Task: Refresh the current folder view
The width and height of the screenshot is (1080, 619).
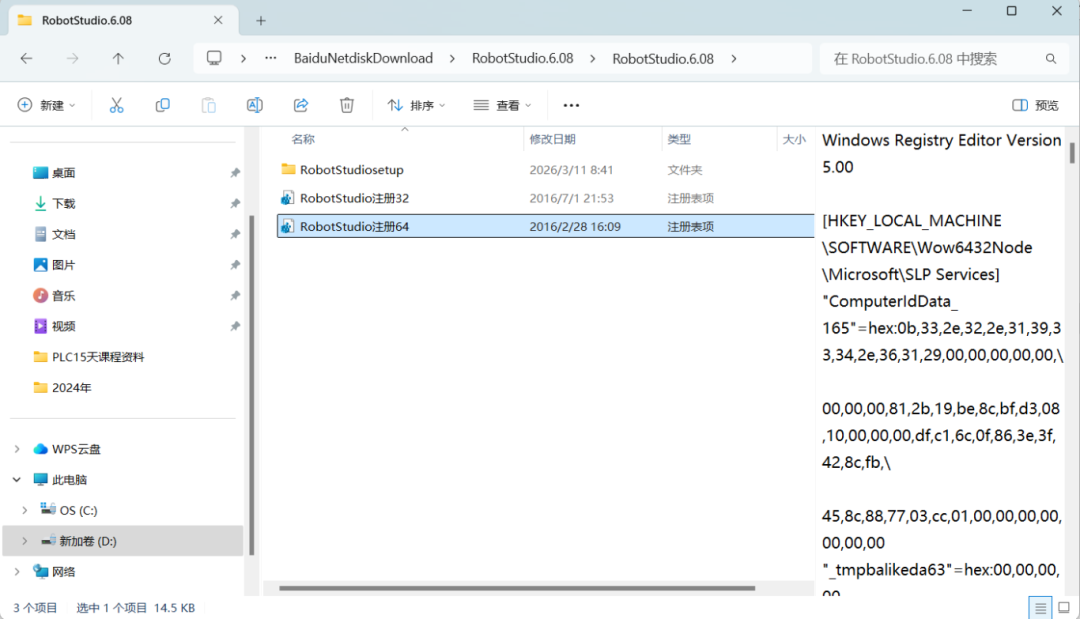Action: pos(165,59)
